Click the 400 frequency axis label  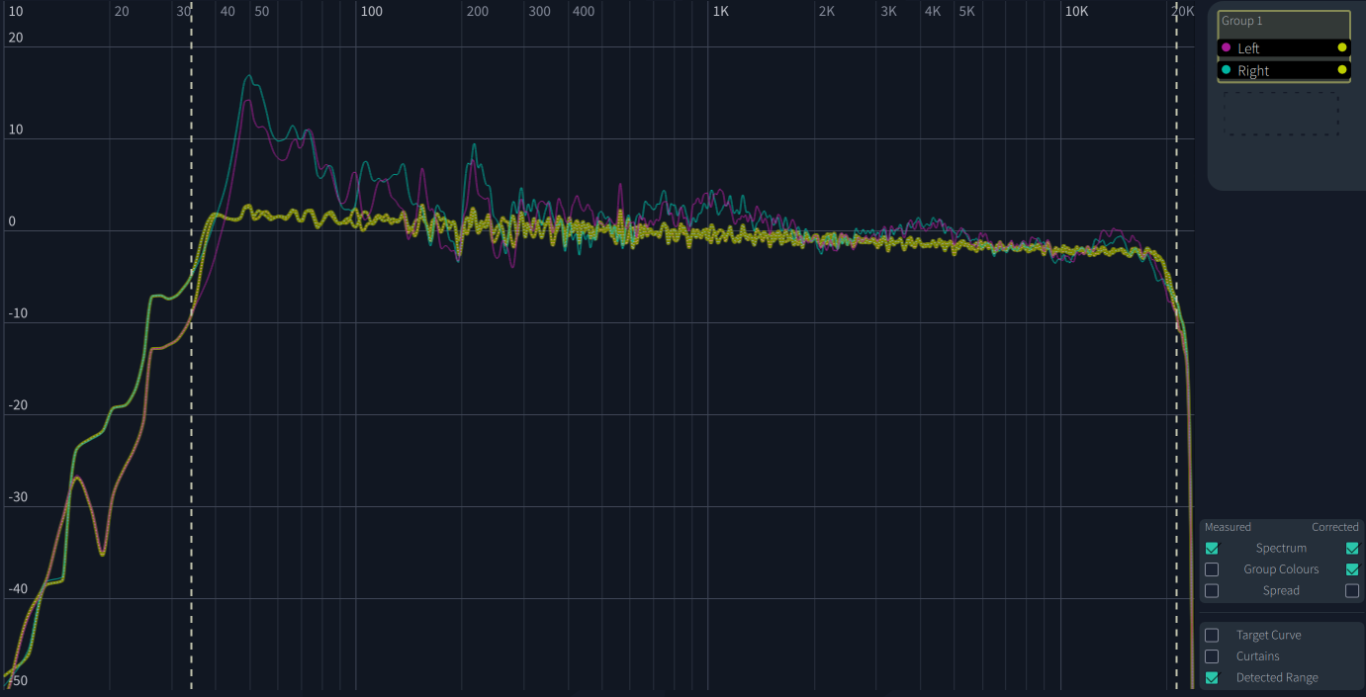pyautogui.click(x=583, y=11)
